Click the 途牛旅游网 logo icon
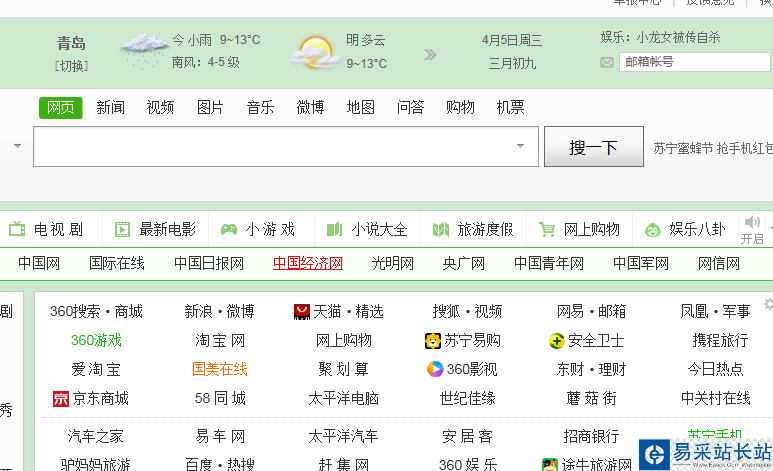Viewport: 773px width, 471px height. [x=550, y=465]
